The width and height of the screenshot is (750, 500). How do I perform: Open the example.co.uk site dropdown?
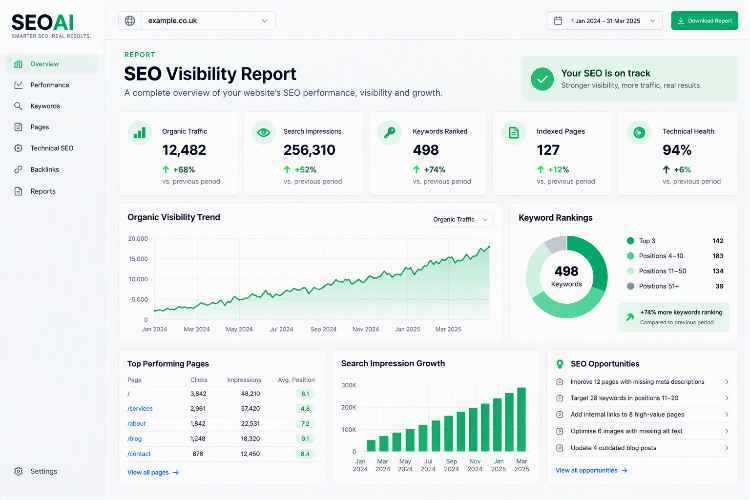(x=197, y=21)
